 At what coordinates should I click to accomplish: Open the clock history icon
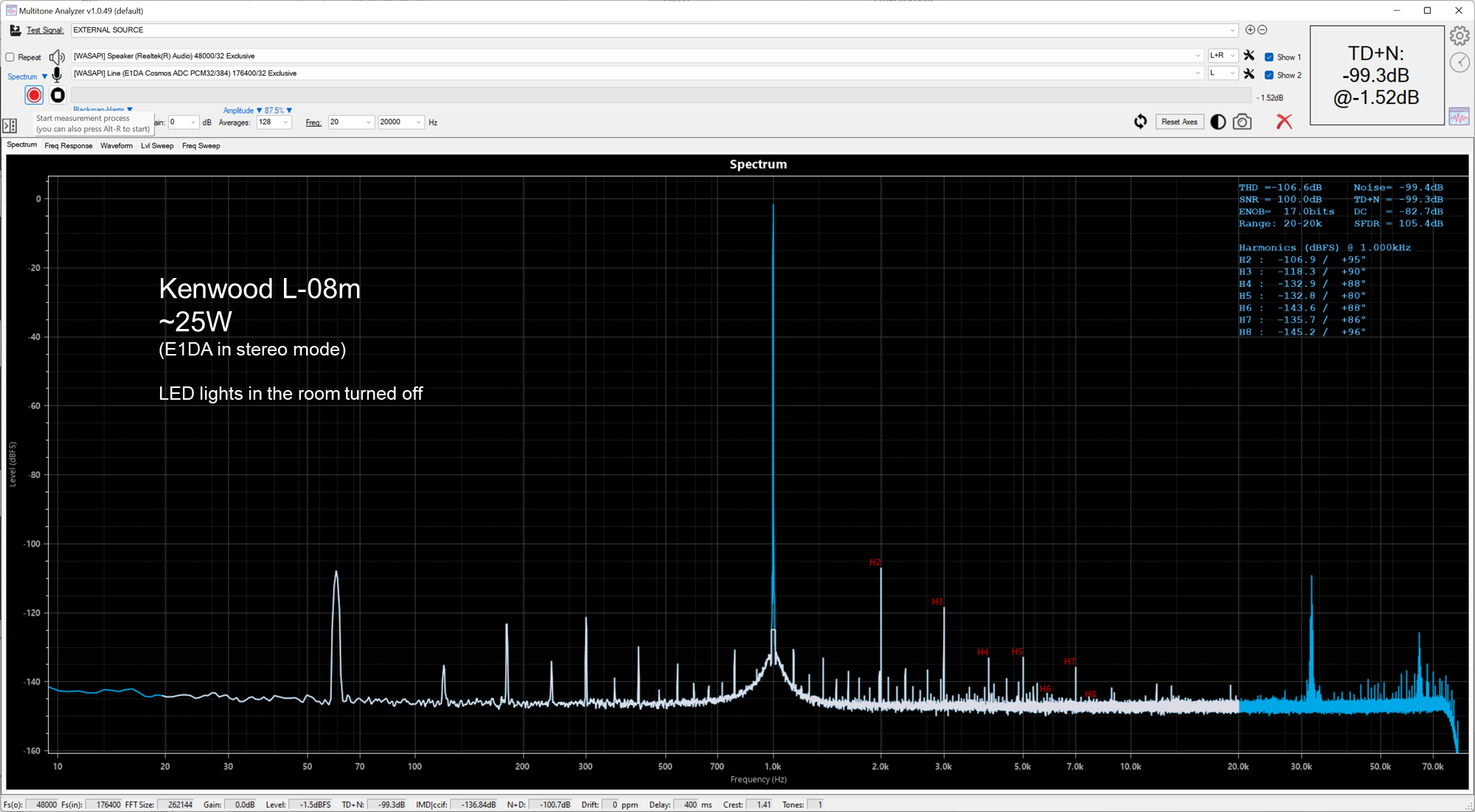(1460, 63)
